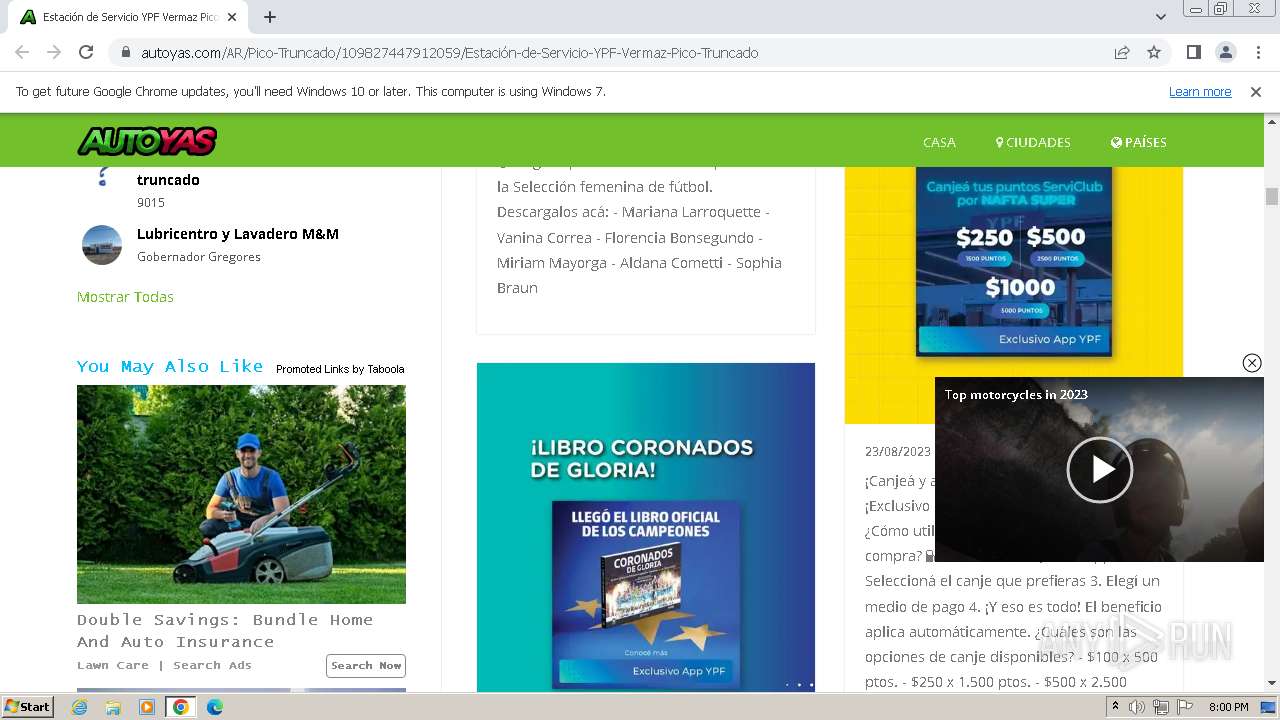Toggle the Chrome side panel icon
The width and height of the screenshot is (1280, 720).
pyautogui.click(x=1193, y=53)
